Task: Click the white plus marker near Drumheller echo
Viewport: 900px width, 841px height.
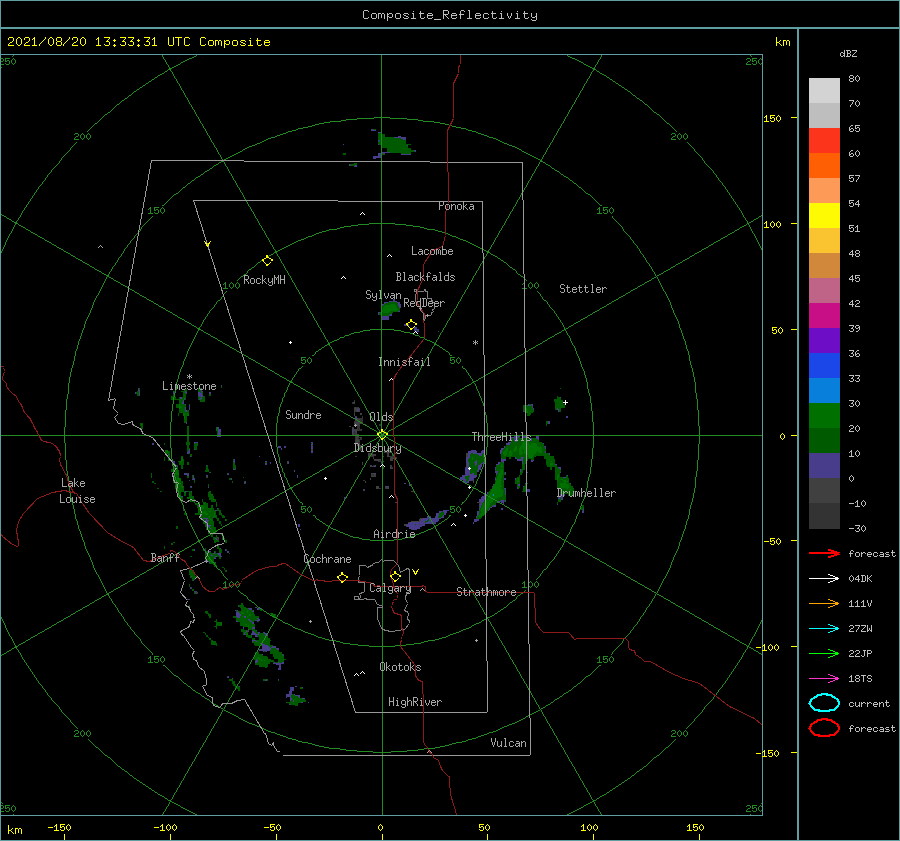Action: coord(565,402)
